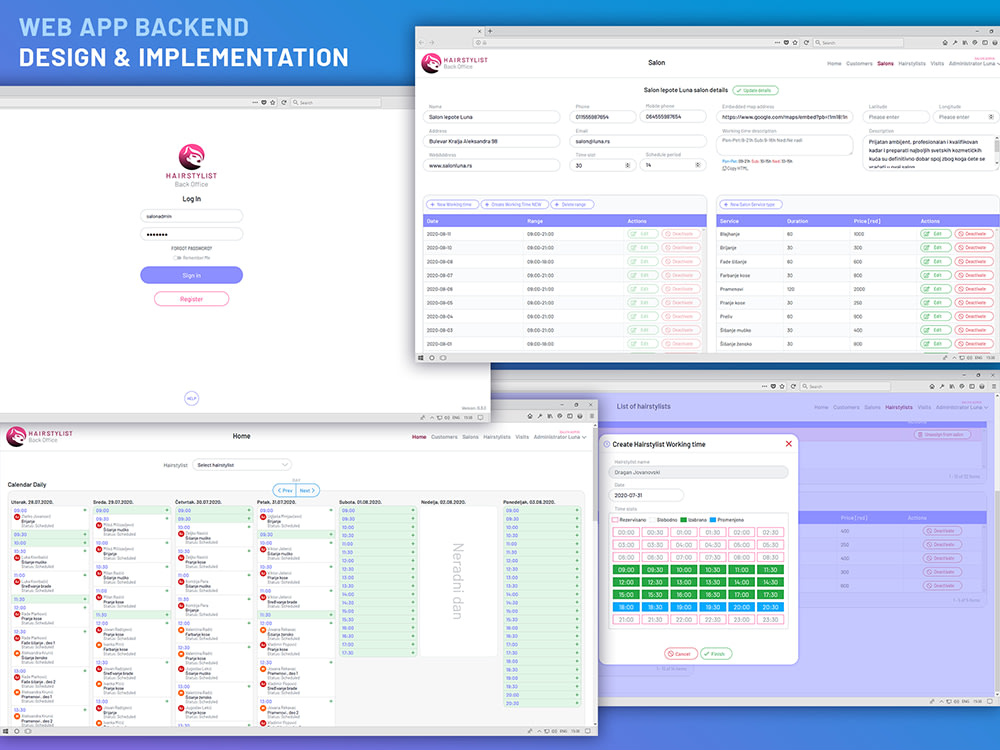Reload page in the Salon browser window

tap(807, 43)
